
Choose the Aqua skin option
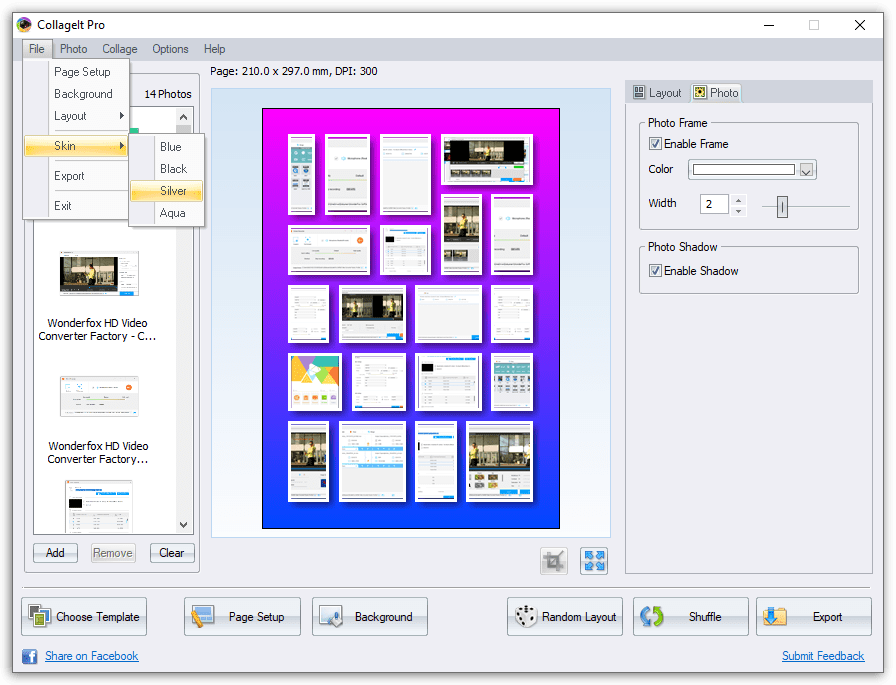(172, 213)
